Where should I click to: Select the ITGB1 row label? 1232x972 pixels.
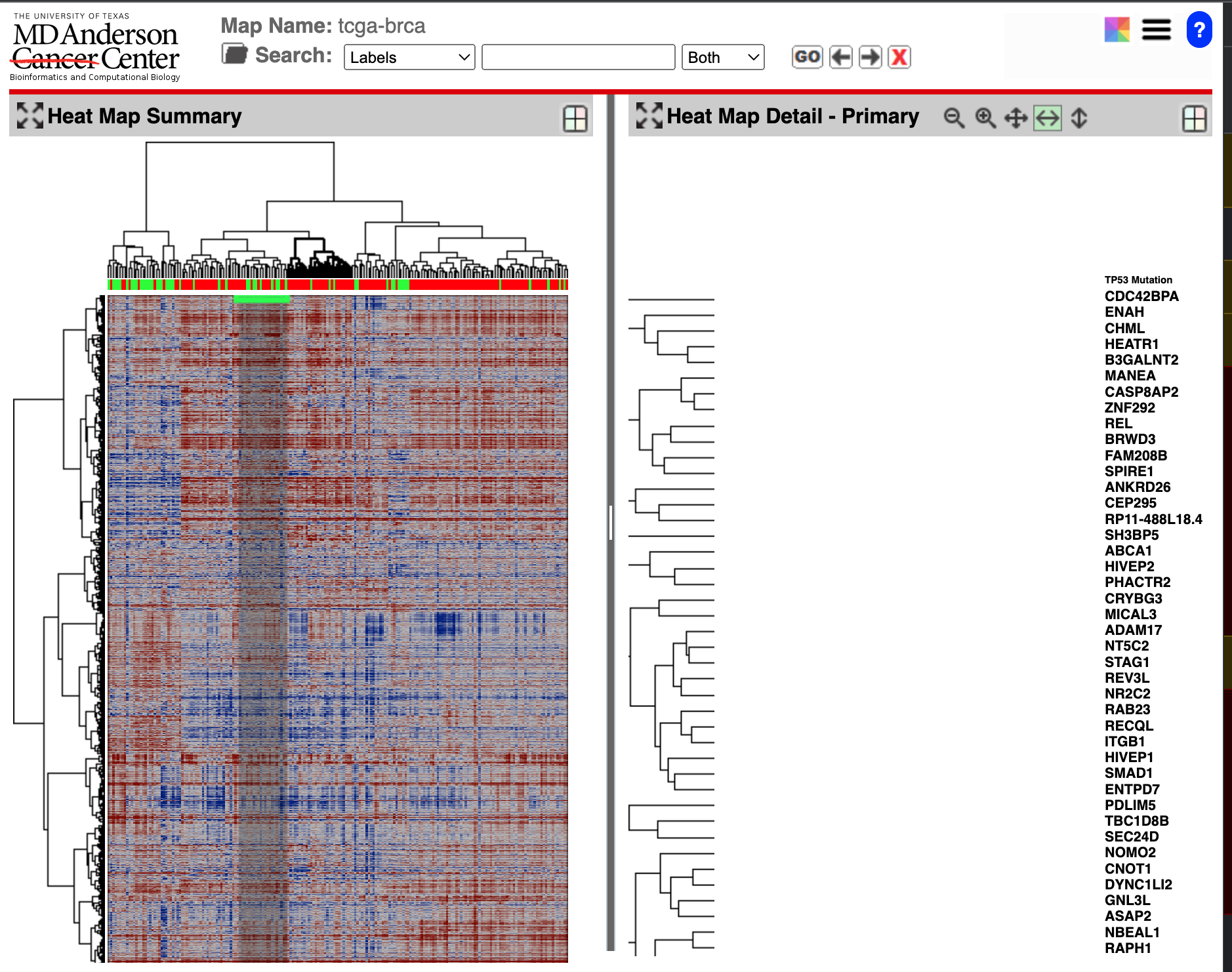(1124, 742)
